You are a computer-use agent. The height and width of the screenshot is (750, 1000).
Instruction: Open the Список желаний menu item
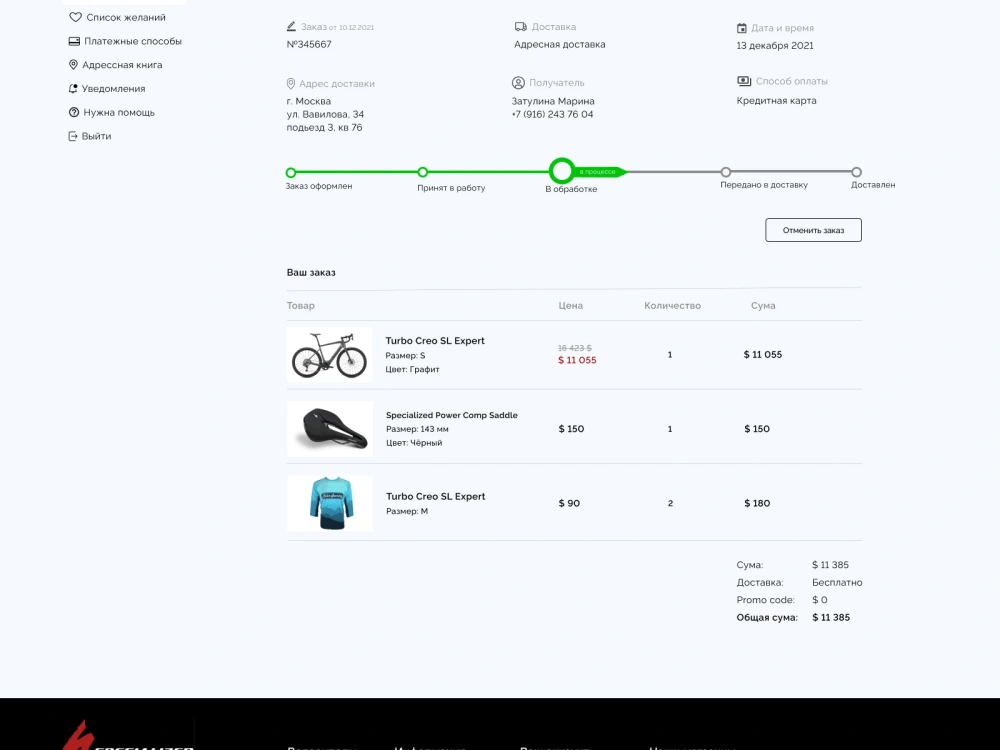126,17
